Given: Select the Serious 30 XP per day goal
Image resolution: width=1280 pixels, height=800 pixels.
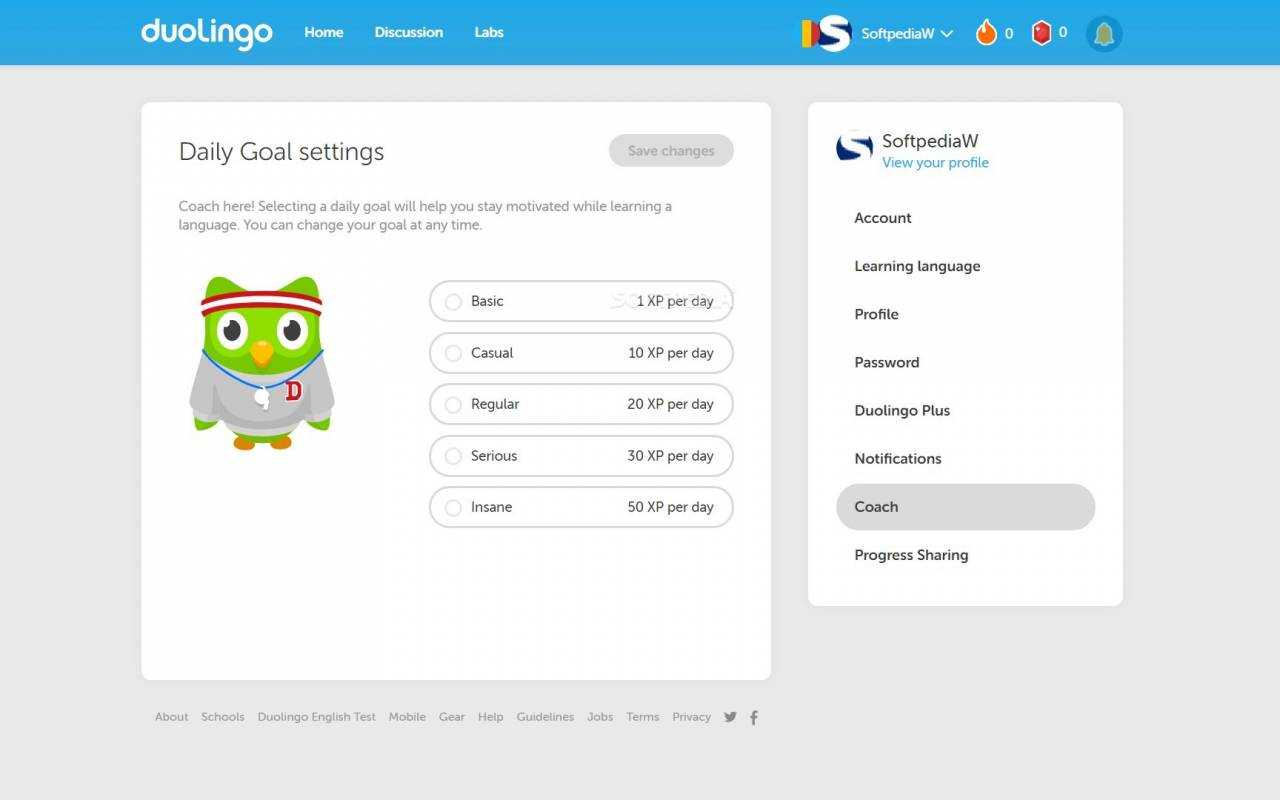Looking at the screenshot, I should point(581,456).
